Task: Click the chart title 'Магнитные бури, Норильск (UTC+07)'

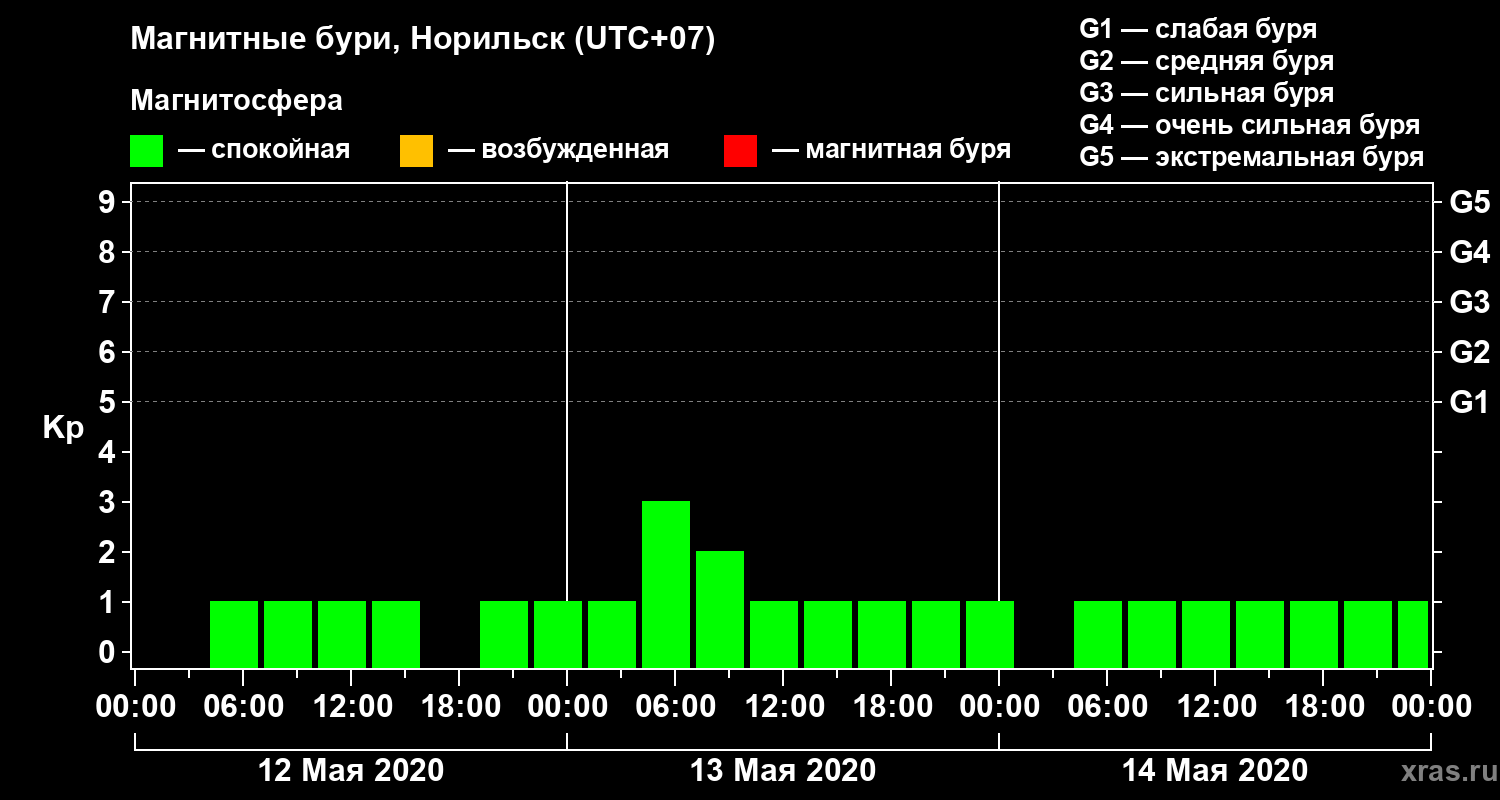Action: [x=423, y=40]
